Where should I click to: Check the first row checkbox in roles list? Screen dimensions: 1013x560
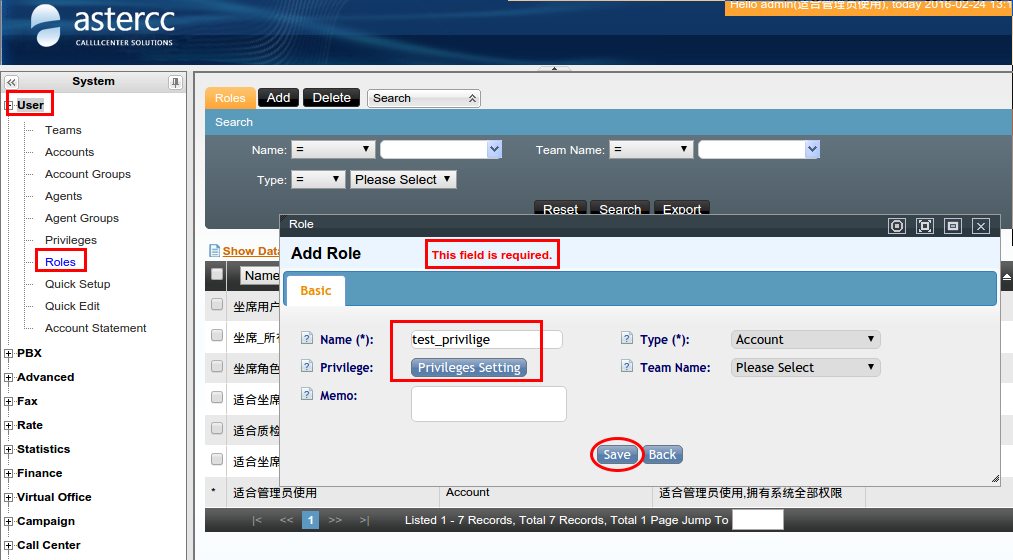(217, 304)
